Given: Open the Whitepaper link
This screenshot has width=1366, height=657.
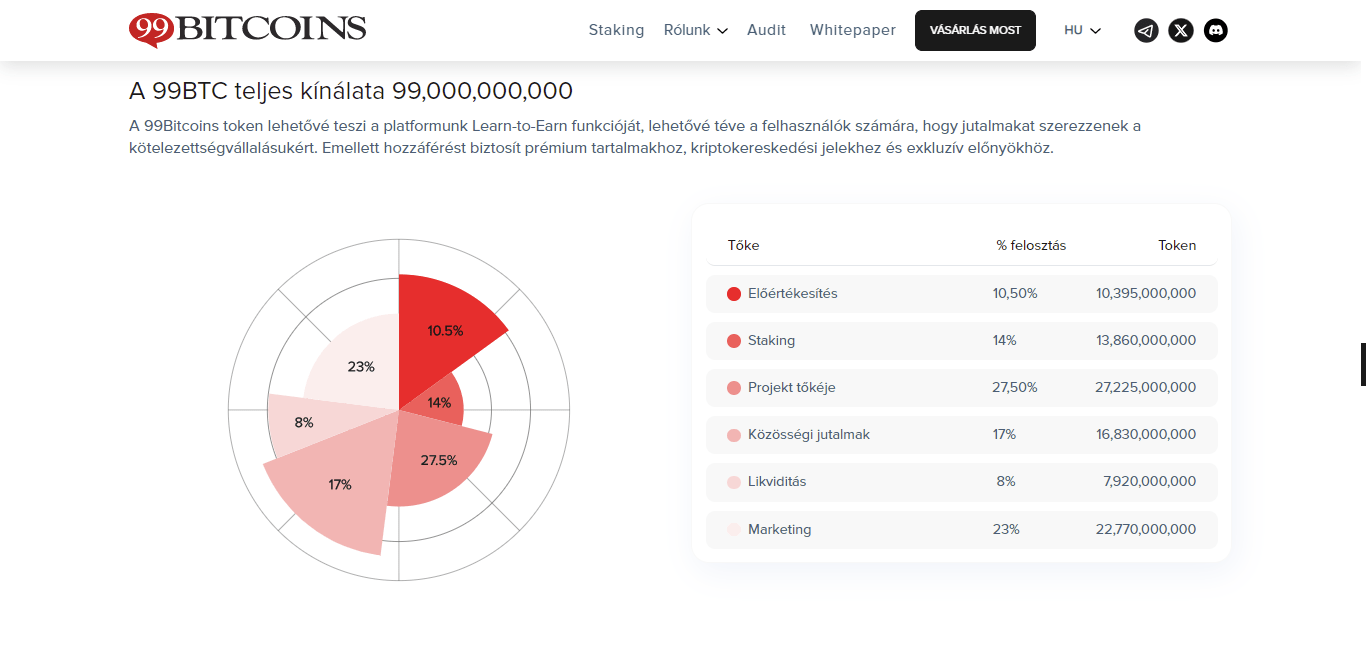Looking at the screenshot, I should tap(853, 30).
